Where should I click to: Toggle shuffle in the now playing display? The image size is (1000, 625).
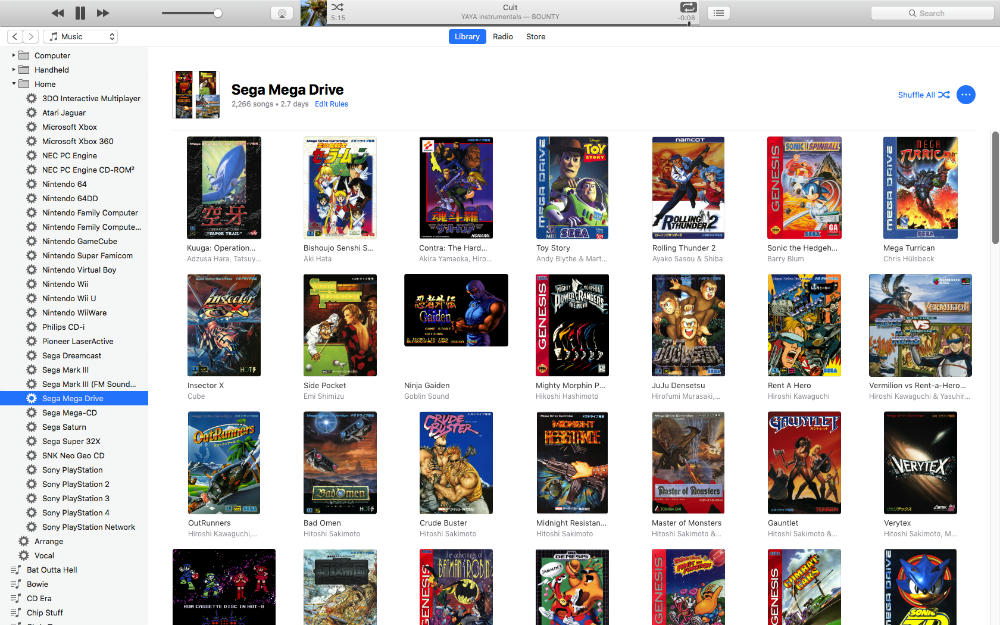pyautogui.click(x=337, y=7)
